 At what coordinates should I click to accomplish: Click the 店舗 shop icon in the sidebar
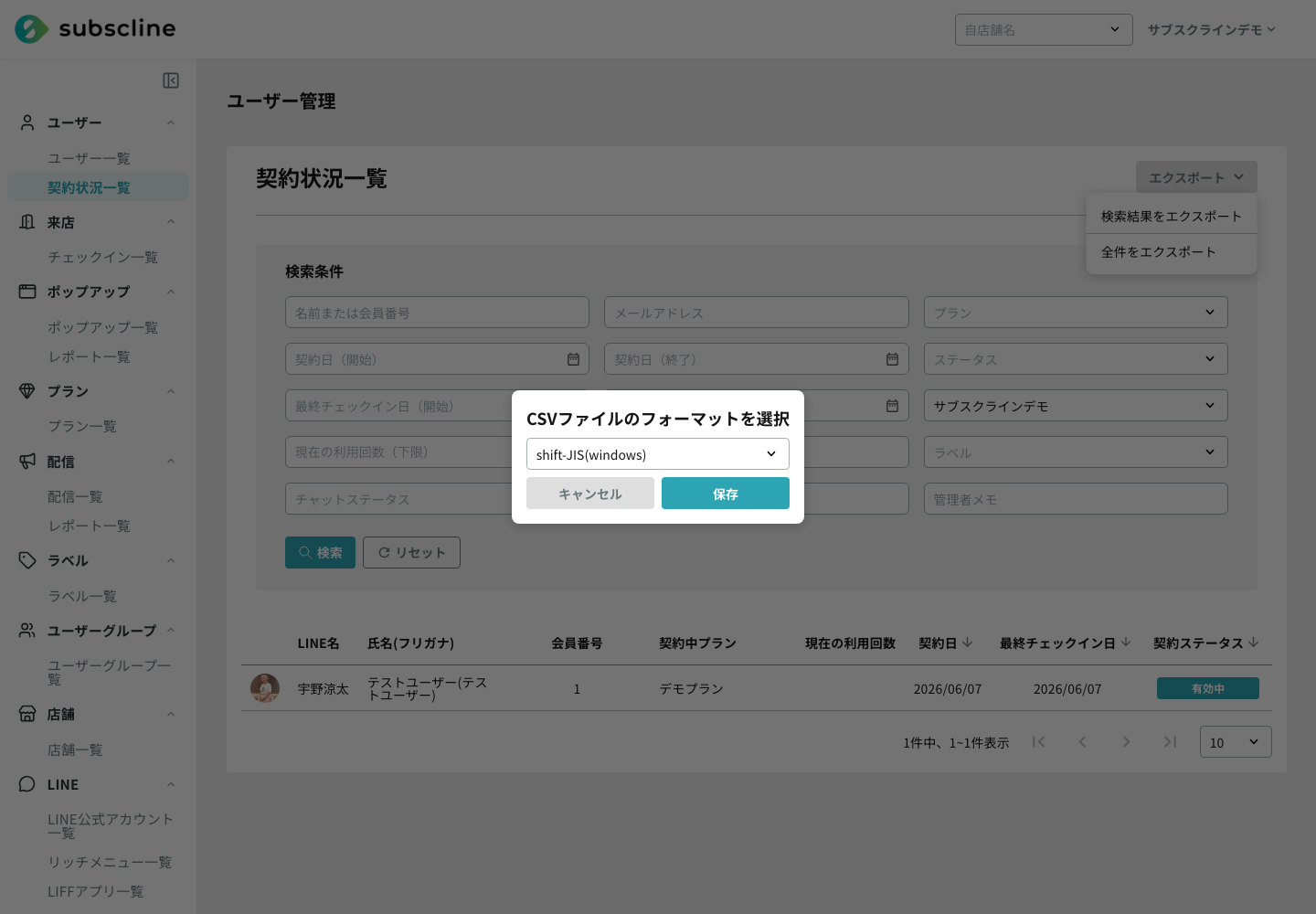coord(27,714)
